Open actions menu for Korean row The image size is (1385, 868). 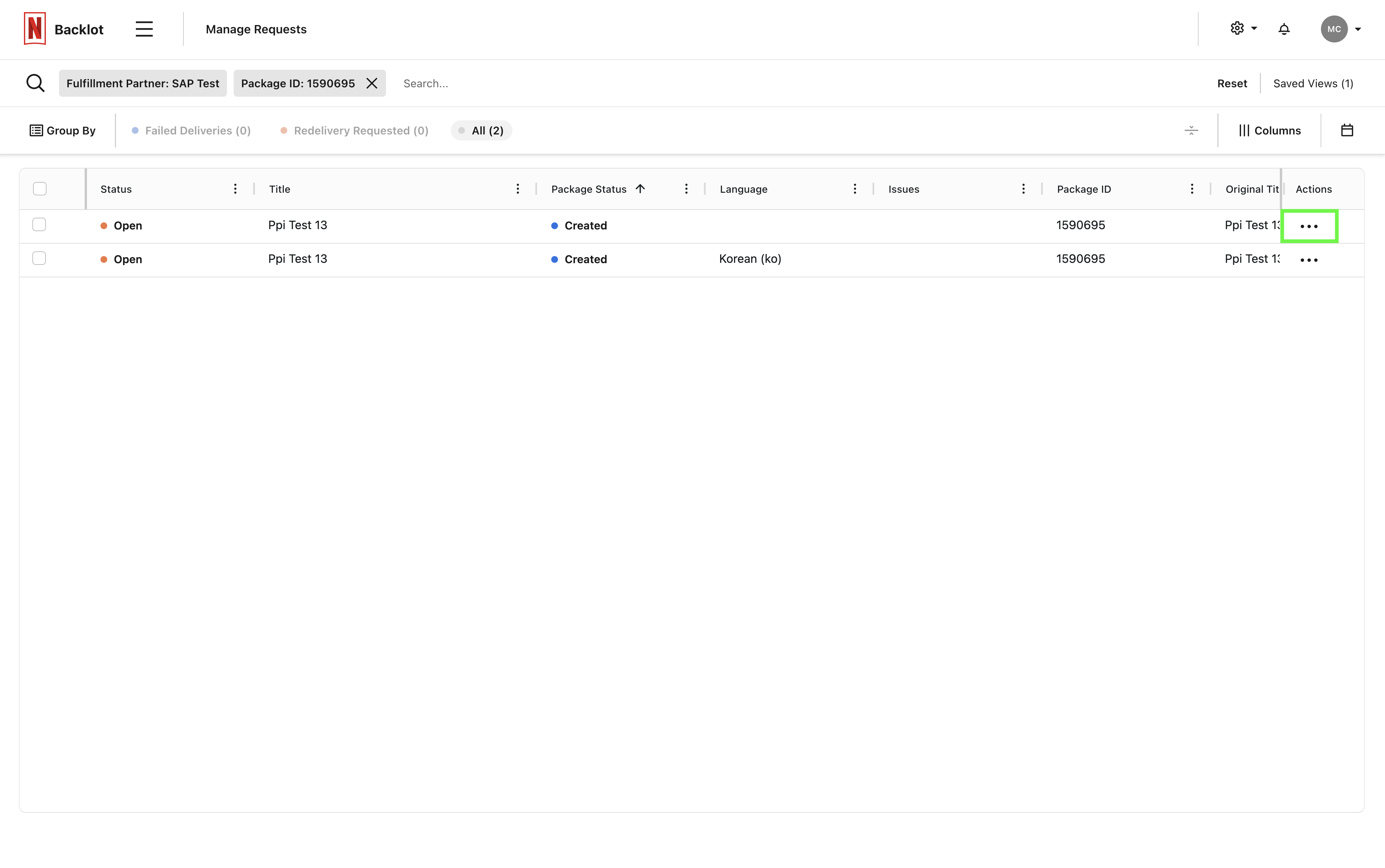point(1308,260)
